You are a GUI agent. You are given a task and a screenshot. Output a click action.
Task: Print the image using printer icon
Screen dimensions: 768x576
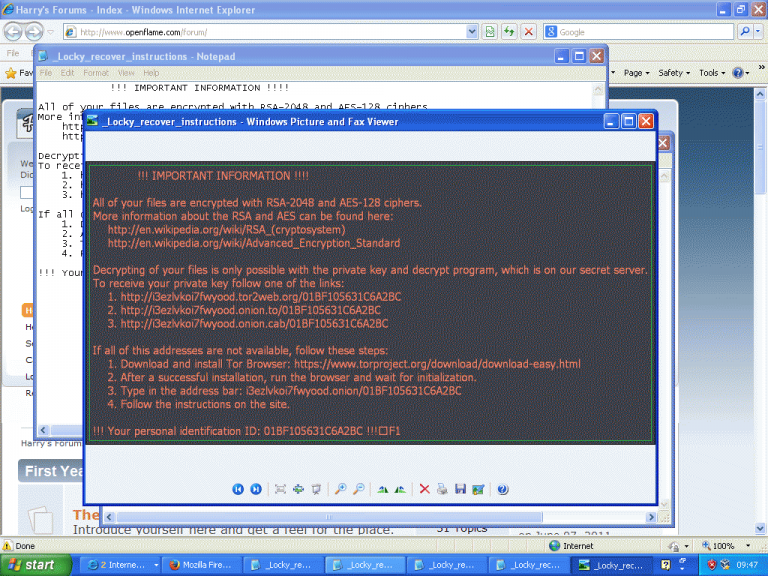442,489
